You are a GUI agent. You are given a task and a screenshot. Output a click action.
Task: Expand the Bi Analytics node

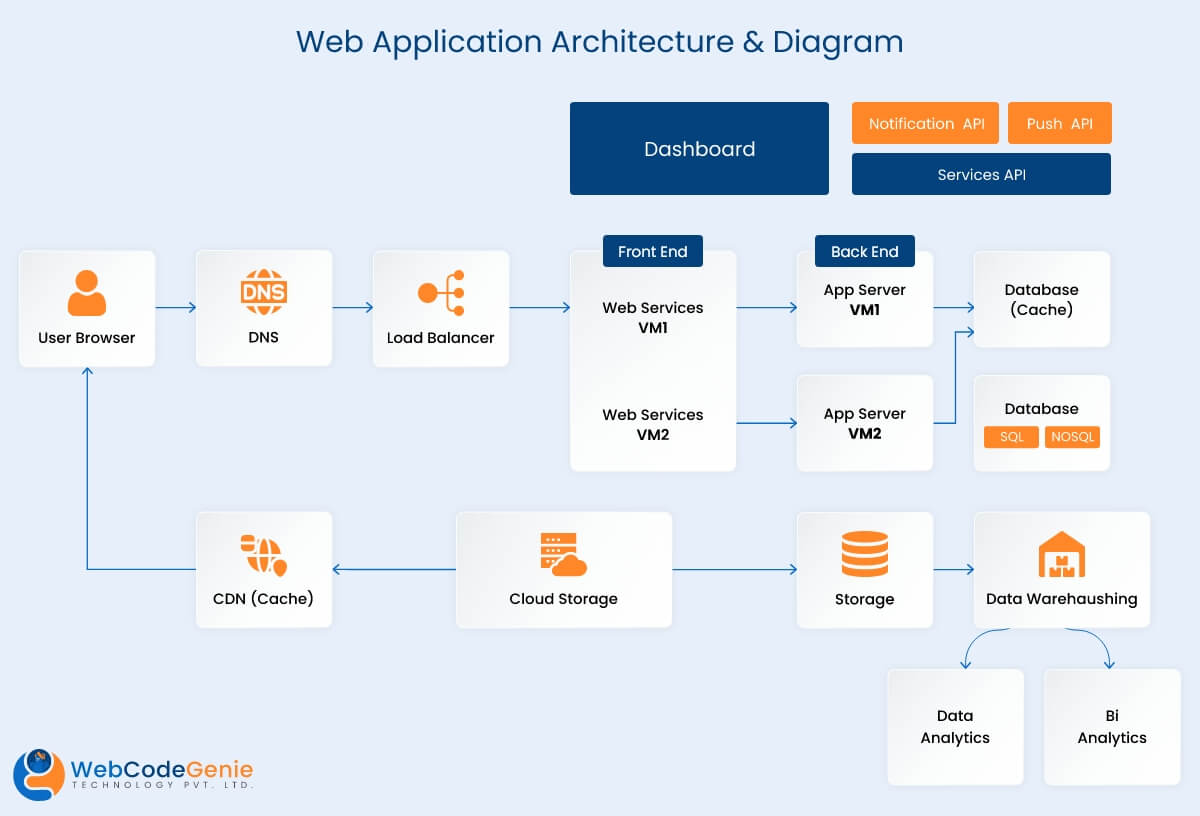click(x=1111, y=727)
